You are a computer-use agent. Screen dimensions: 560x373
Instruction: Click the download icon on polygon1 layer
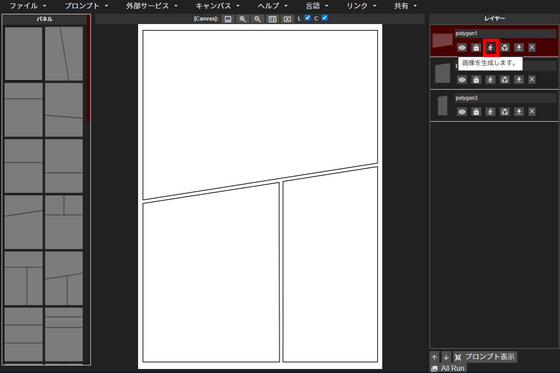click(x=519, y=48)
